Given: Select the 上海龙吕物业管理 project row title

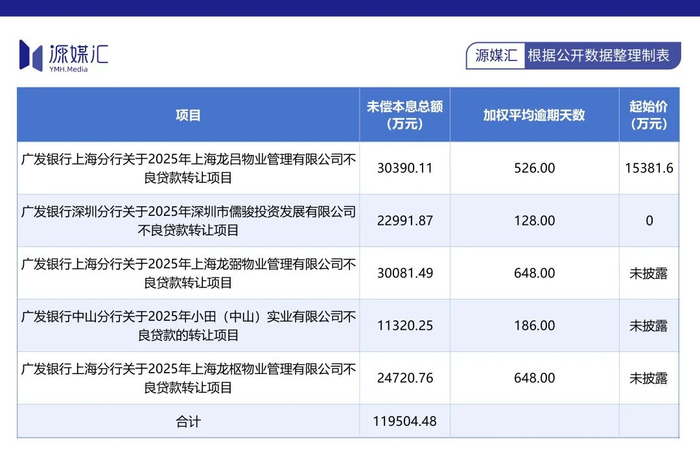Looking at the screenshot, I should coord(188,168).
